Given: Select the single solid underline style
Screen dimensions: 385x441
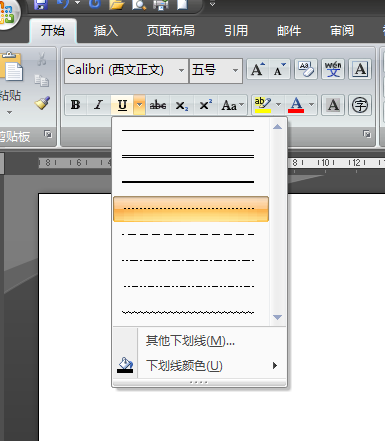Looking at the screenshot, I should (x=191, y=130).
